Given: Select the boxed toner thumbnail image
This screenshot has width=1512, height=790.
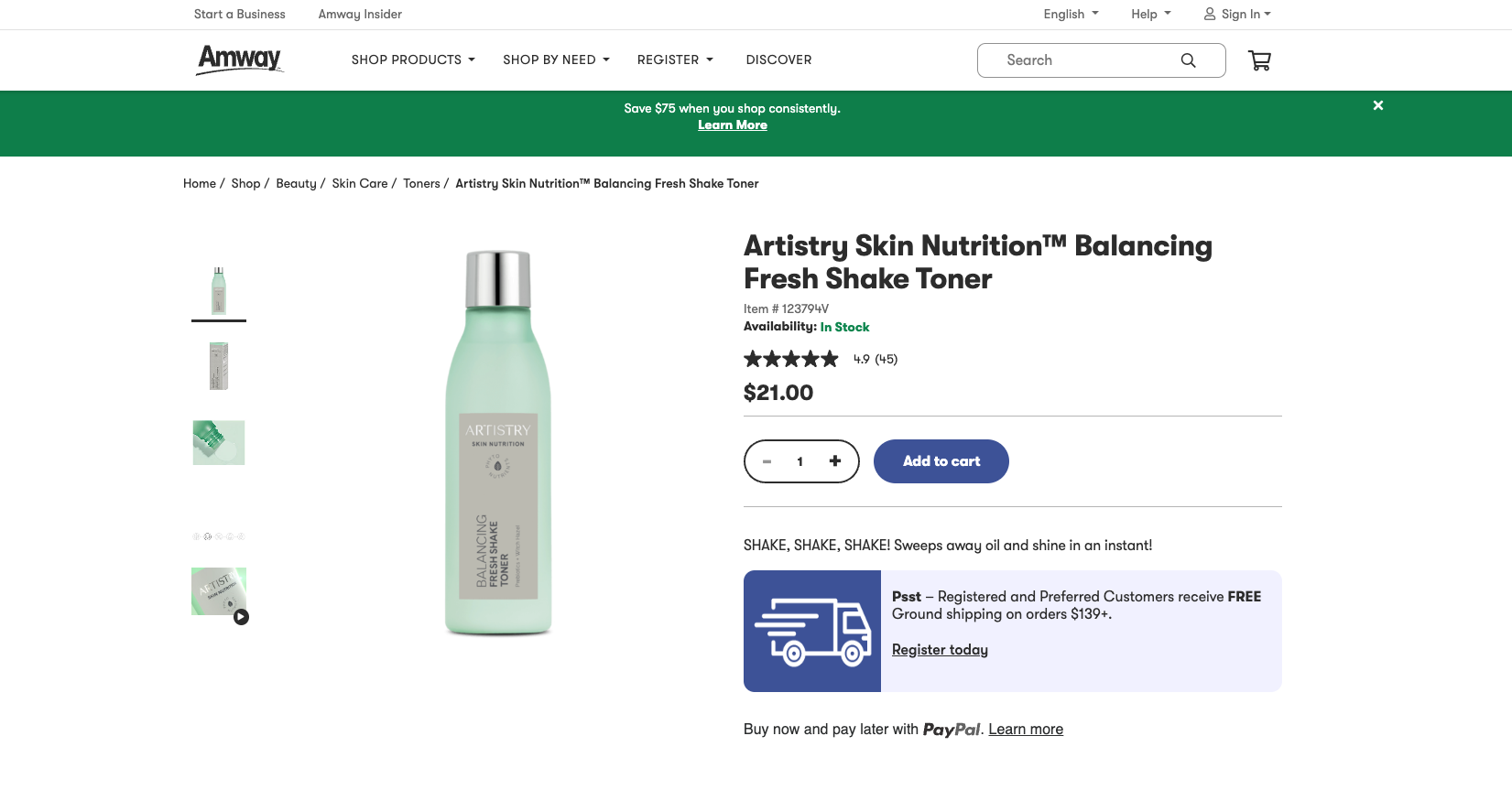Looking at the screenshot, I should click(x=219, y=366).
